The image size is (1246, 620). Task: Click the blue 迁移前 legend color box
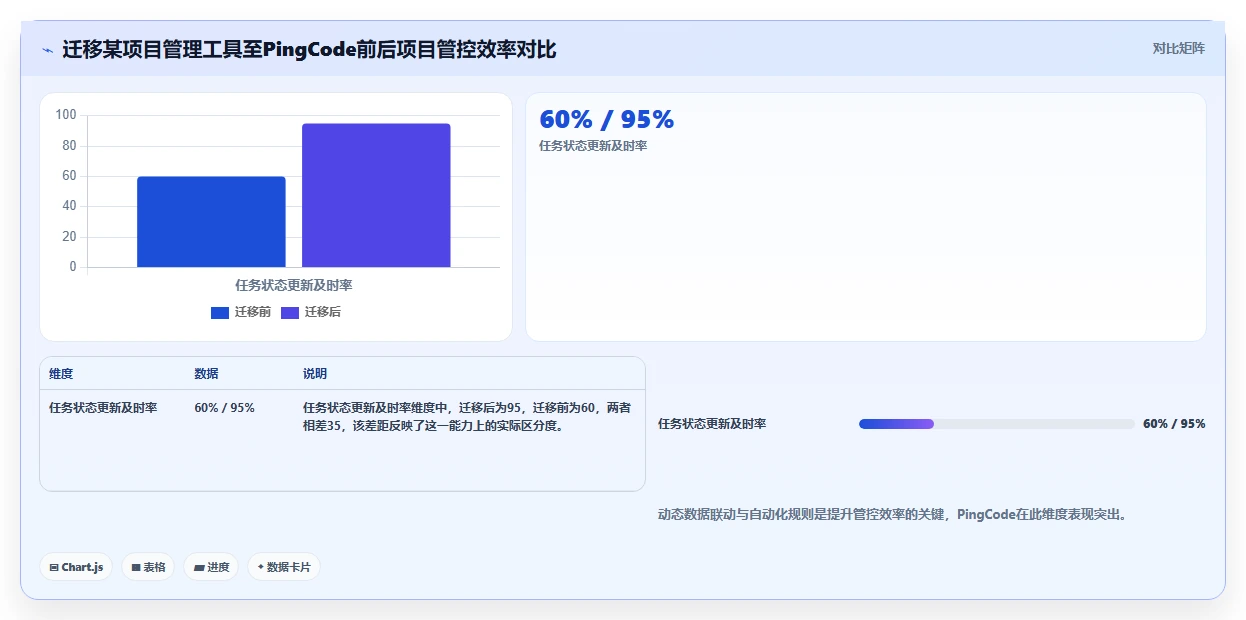220,313
